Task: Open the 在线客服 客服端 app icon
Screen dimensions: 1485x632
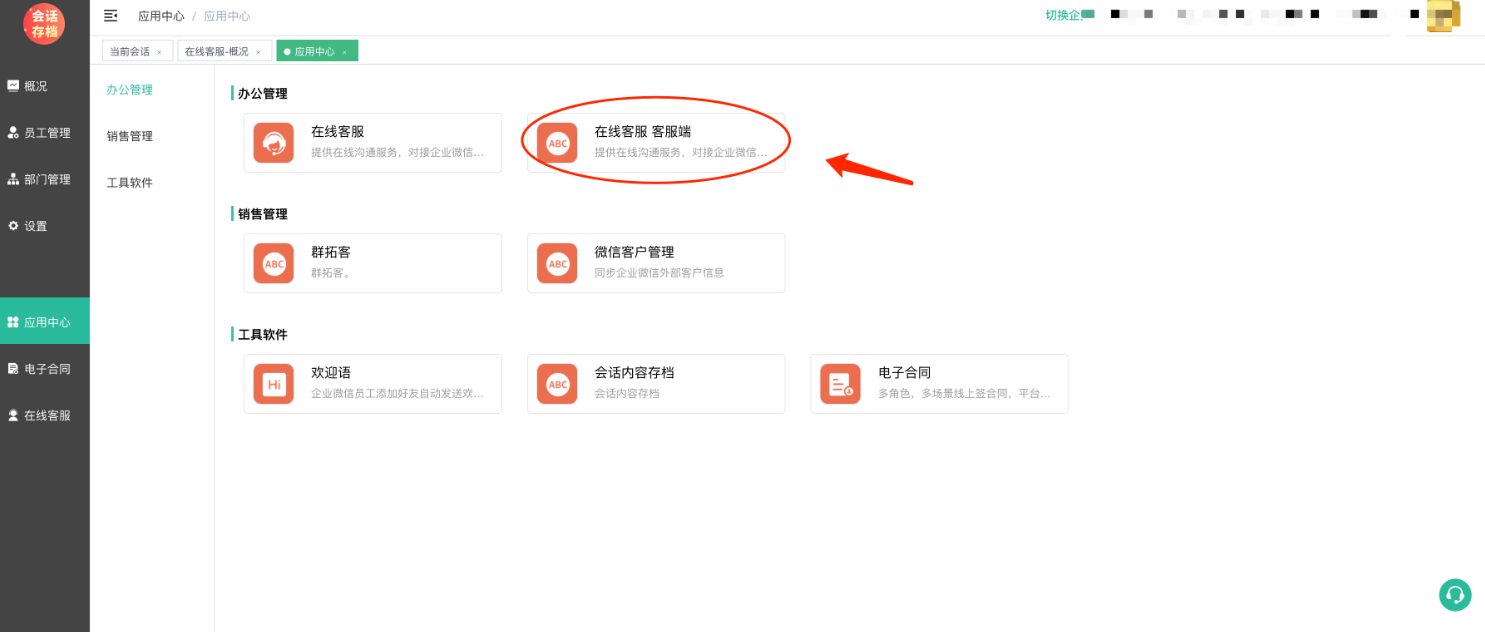Action: tap(557, 143)
